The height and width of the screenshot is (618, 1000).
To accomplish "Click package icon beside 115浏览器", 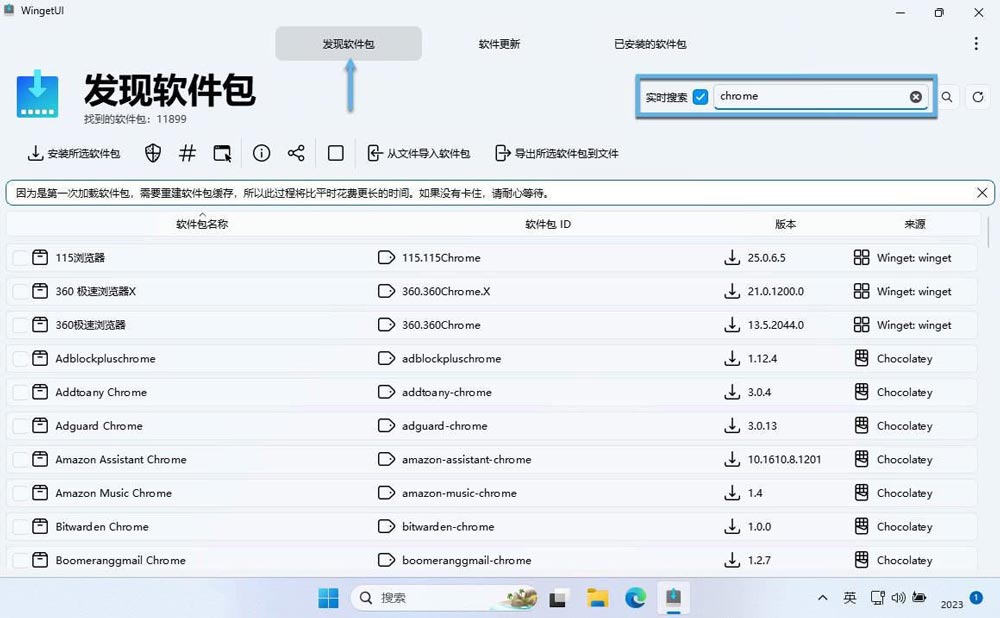I will point(40,258).
